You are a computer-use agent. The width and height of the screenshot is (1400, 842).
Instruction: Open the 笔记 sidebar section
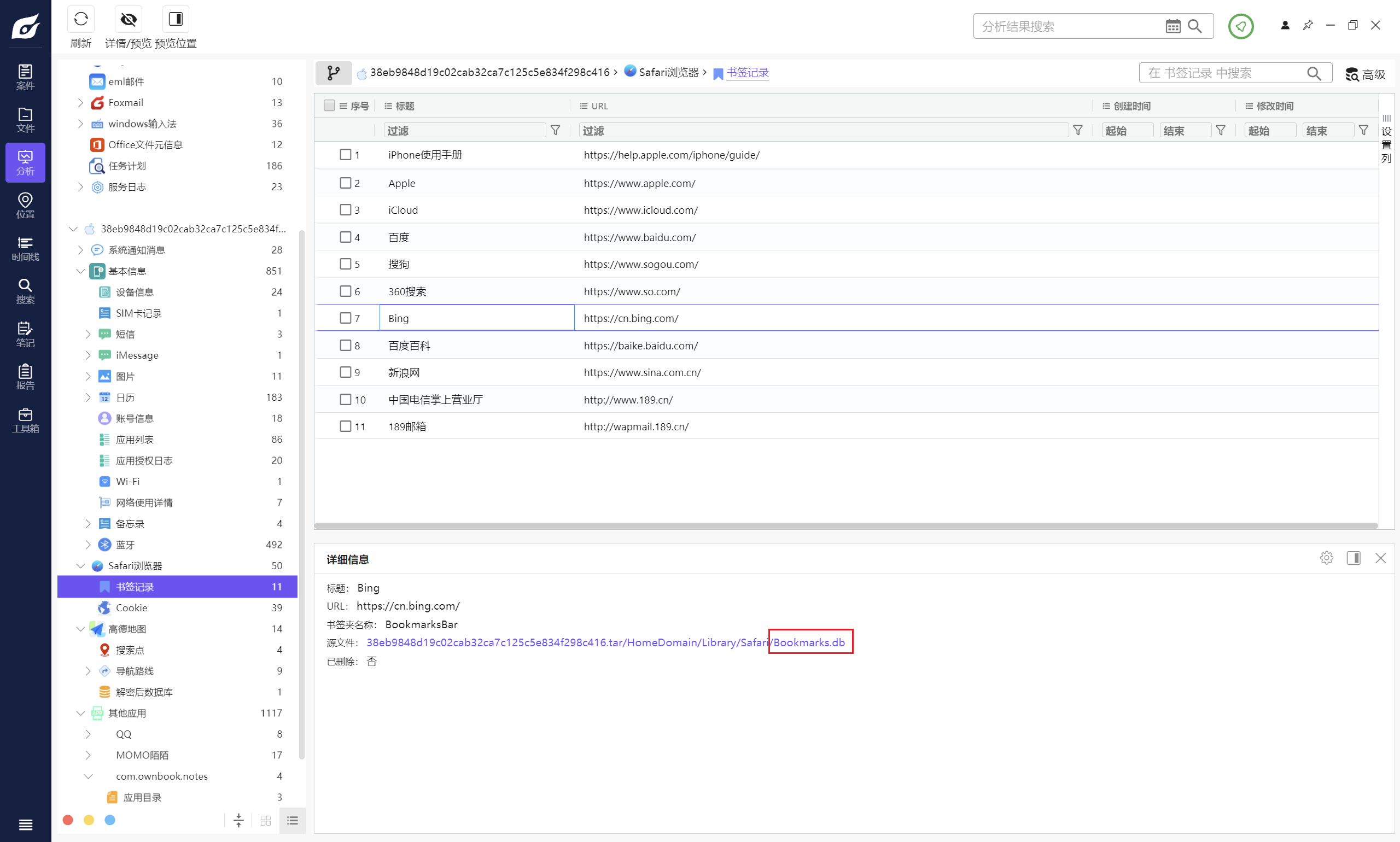[25, 334]
